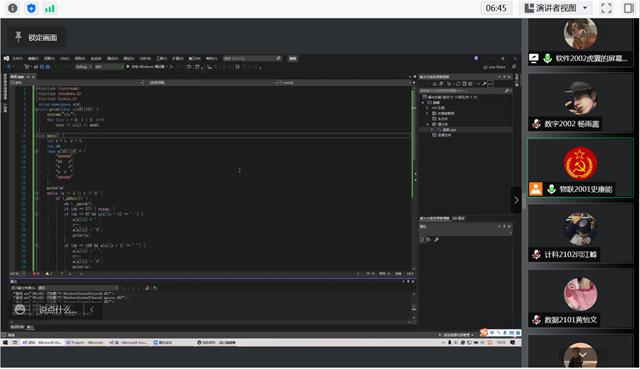Open the 编辑 menu in Visual Studio
Viewport: 640px width, 369px height.
[33, 58]
